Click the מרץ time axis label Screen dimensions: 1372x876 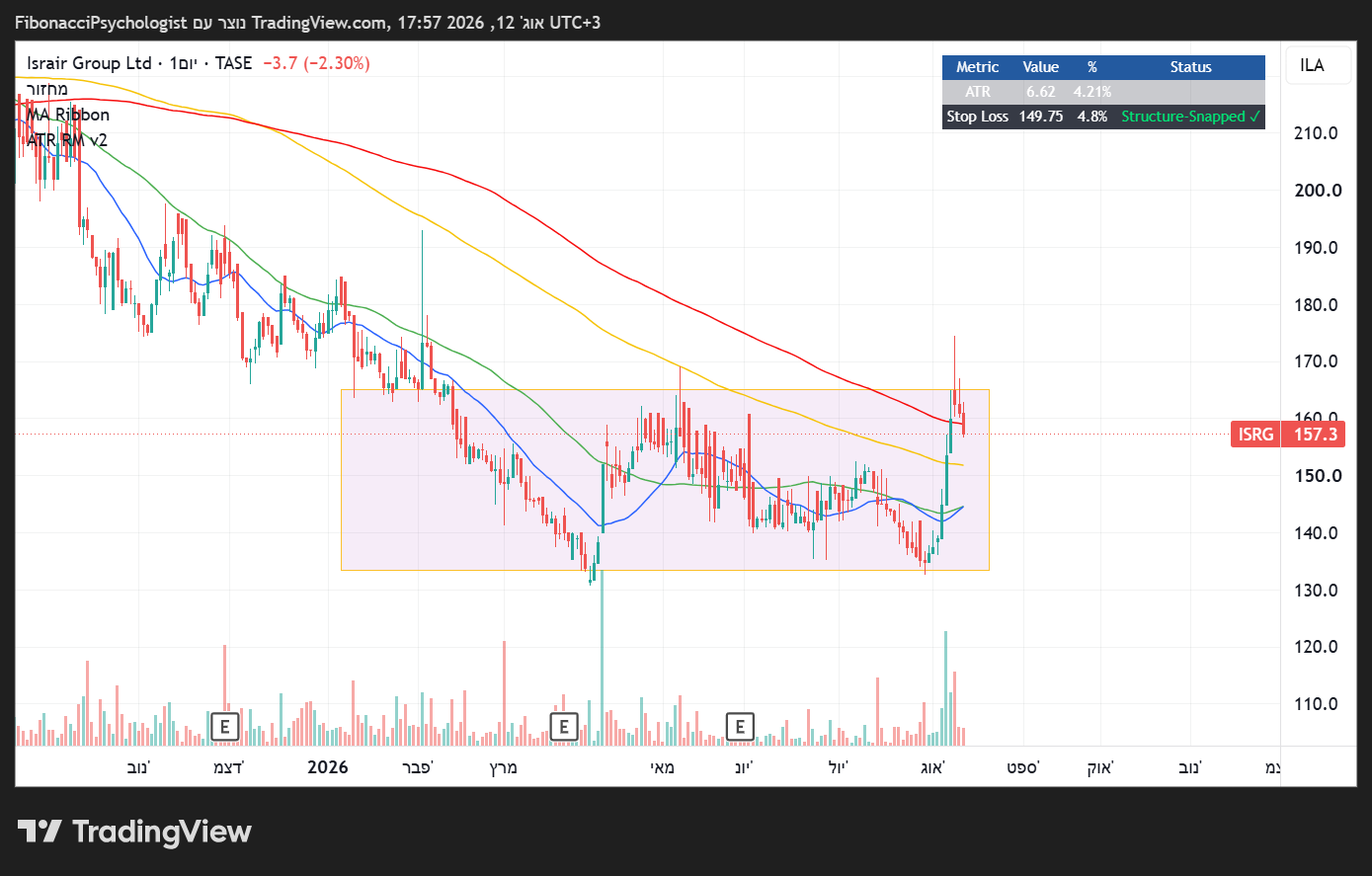click(504, 767)
